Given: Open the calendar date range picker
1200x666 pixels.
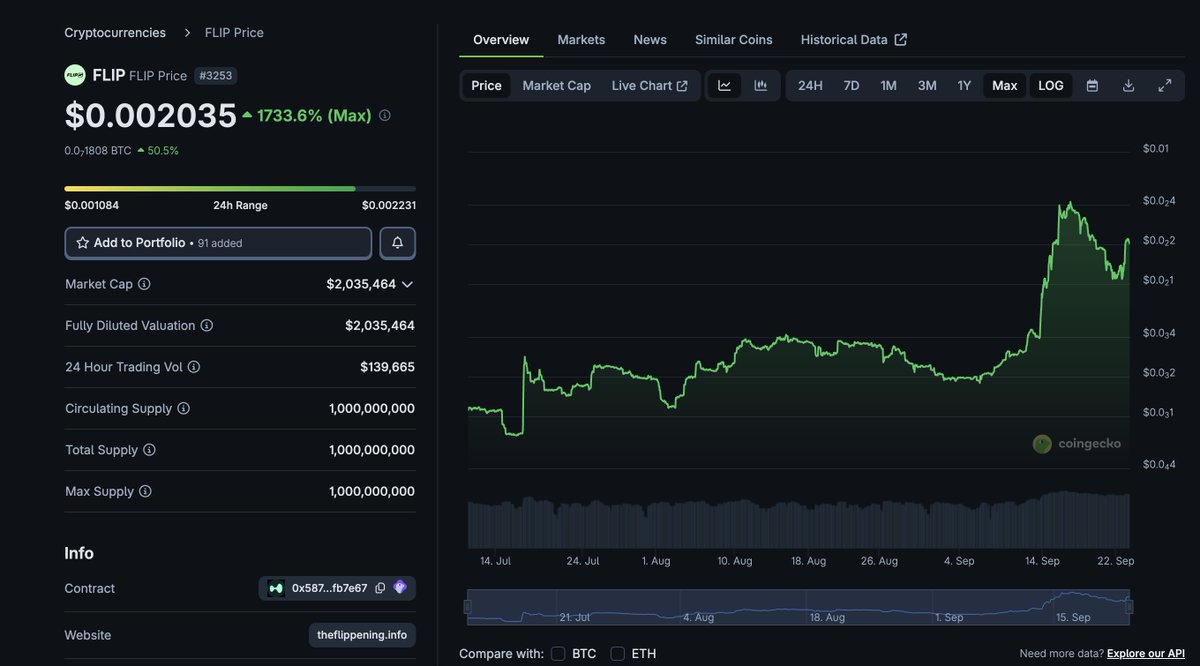Looking at the screenshot, I should click(1092, 86).
